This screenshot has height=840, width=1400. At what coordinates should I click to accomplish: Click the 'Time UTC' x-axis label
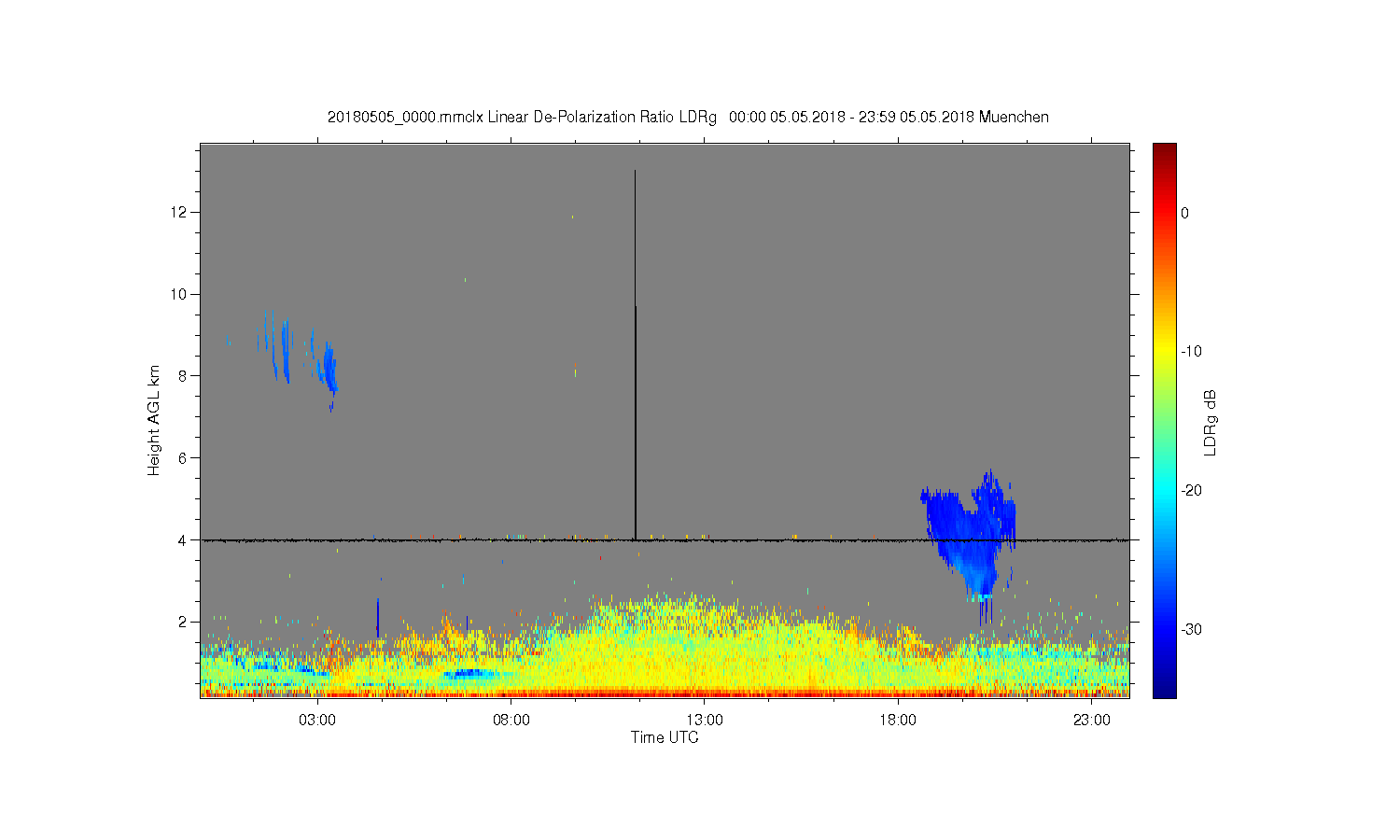tap(665, 737)
